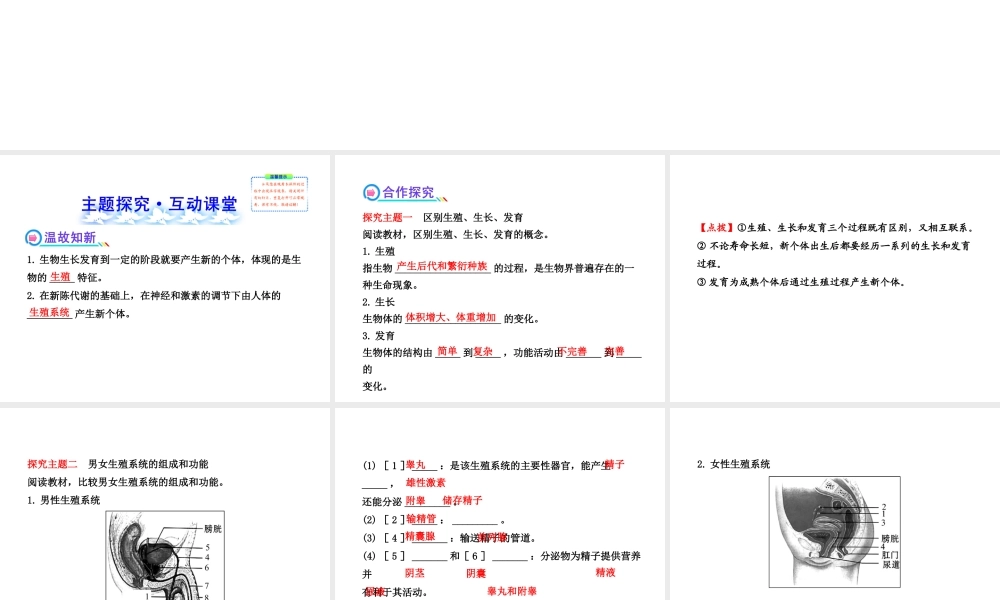1000x600 pixels.
Task: Select the red answer 精囊腺 after [4]
Action: pos(420,536)
